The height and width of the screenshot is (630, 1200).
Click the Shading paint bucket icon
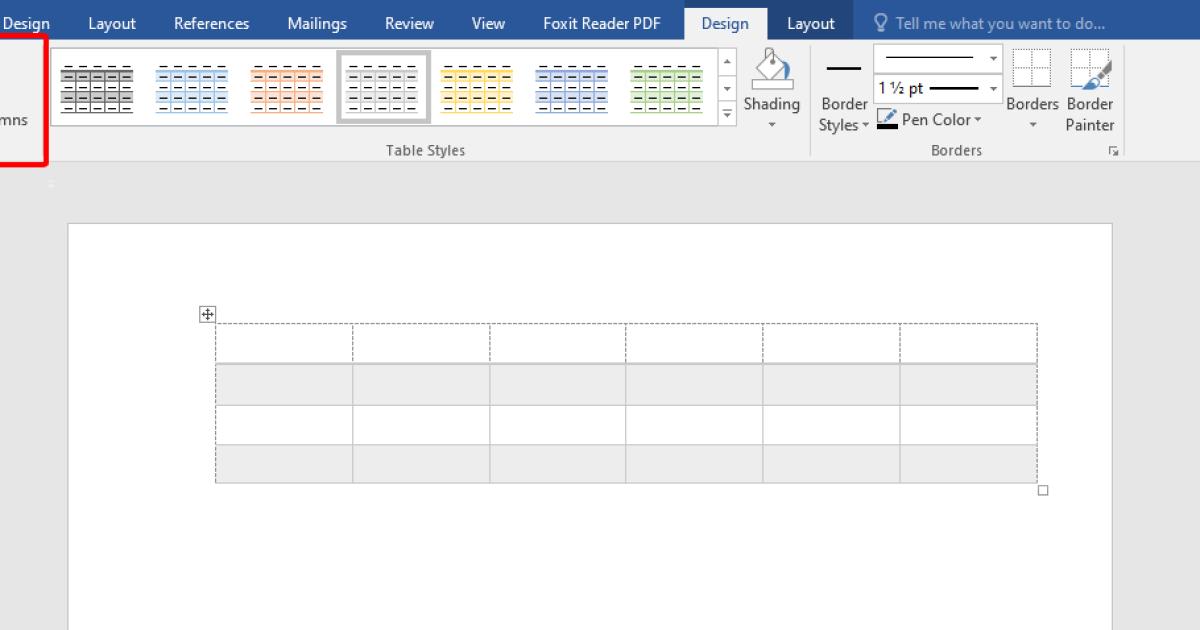point(771,70)
